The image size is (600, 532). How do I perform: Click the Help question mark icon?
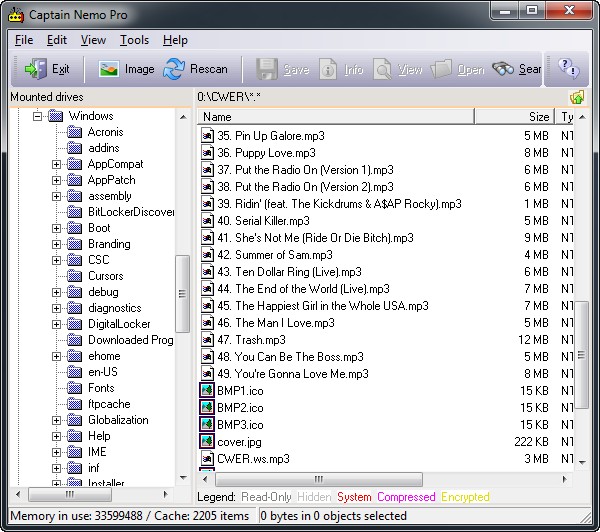point(568,69)
